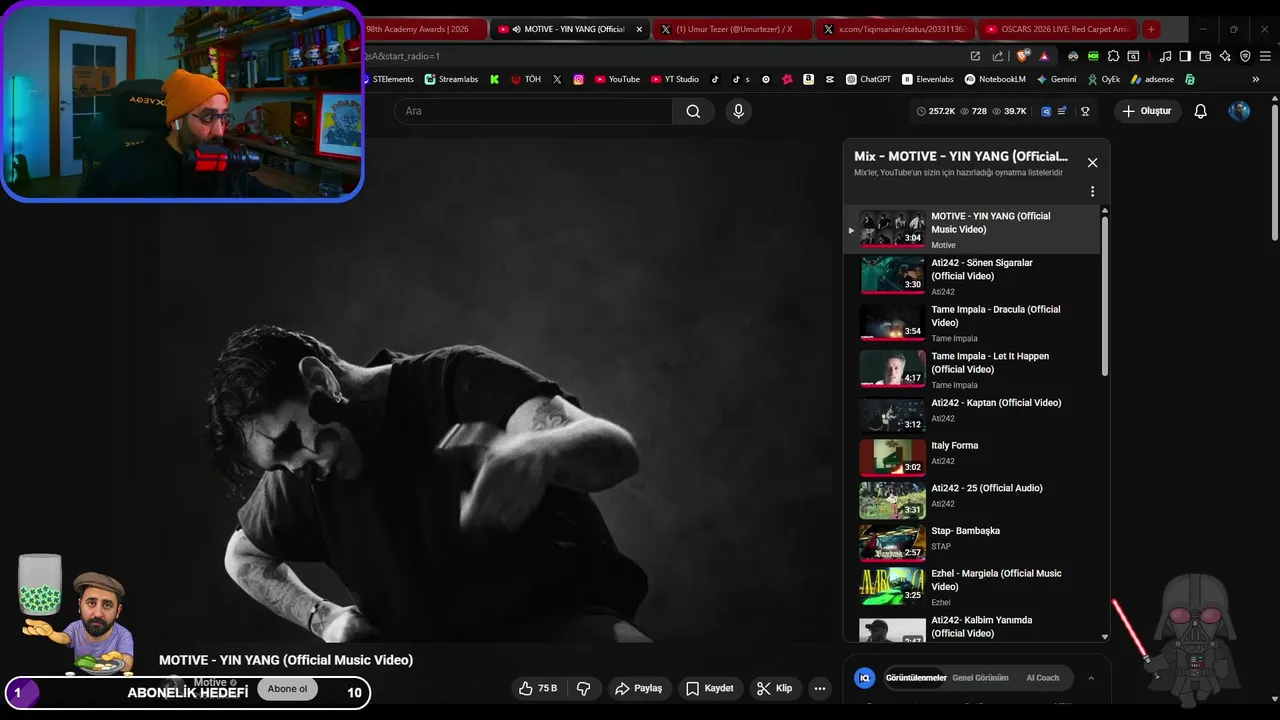
Task: Click the Oluştur create button
Action: [1147, 111]
